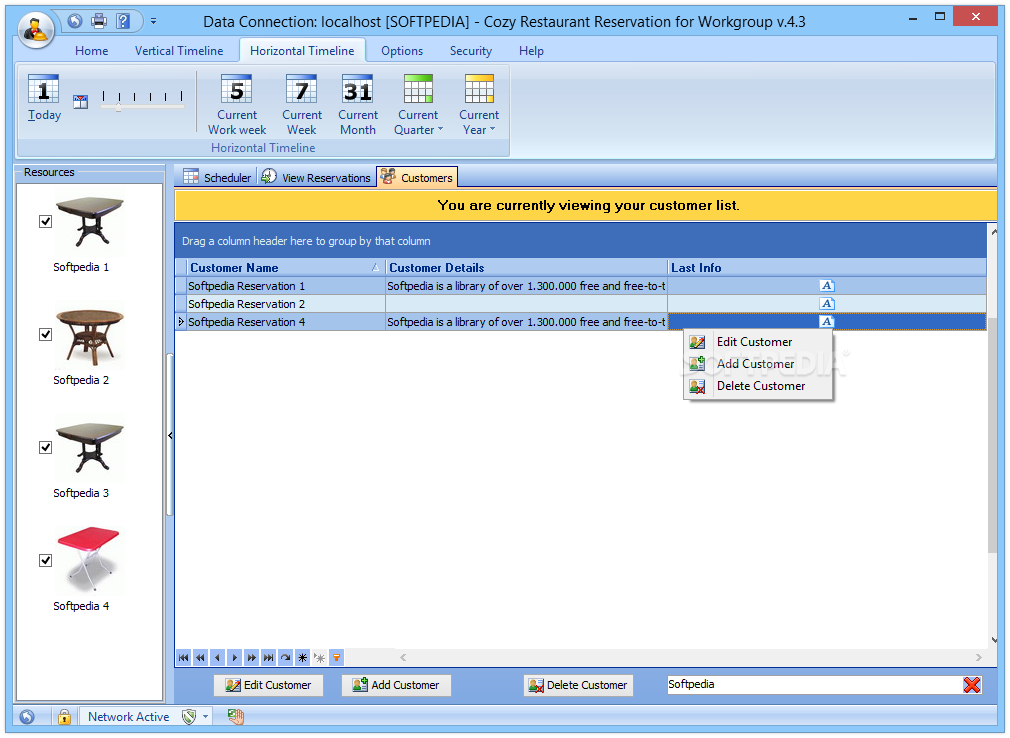Image resolution: width=1010 pixels, height=738 pixels.
Task: Open help with the question mark icon
Action: pyautogui.click(x=122, y=21)
